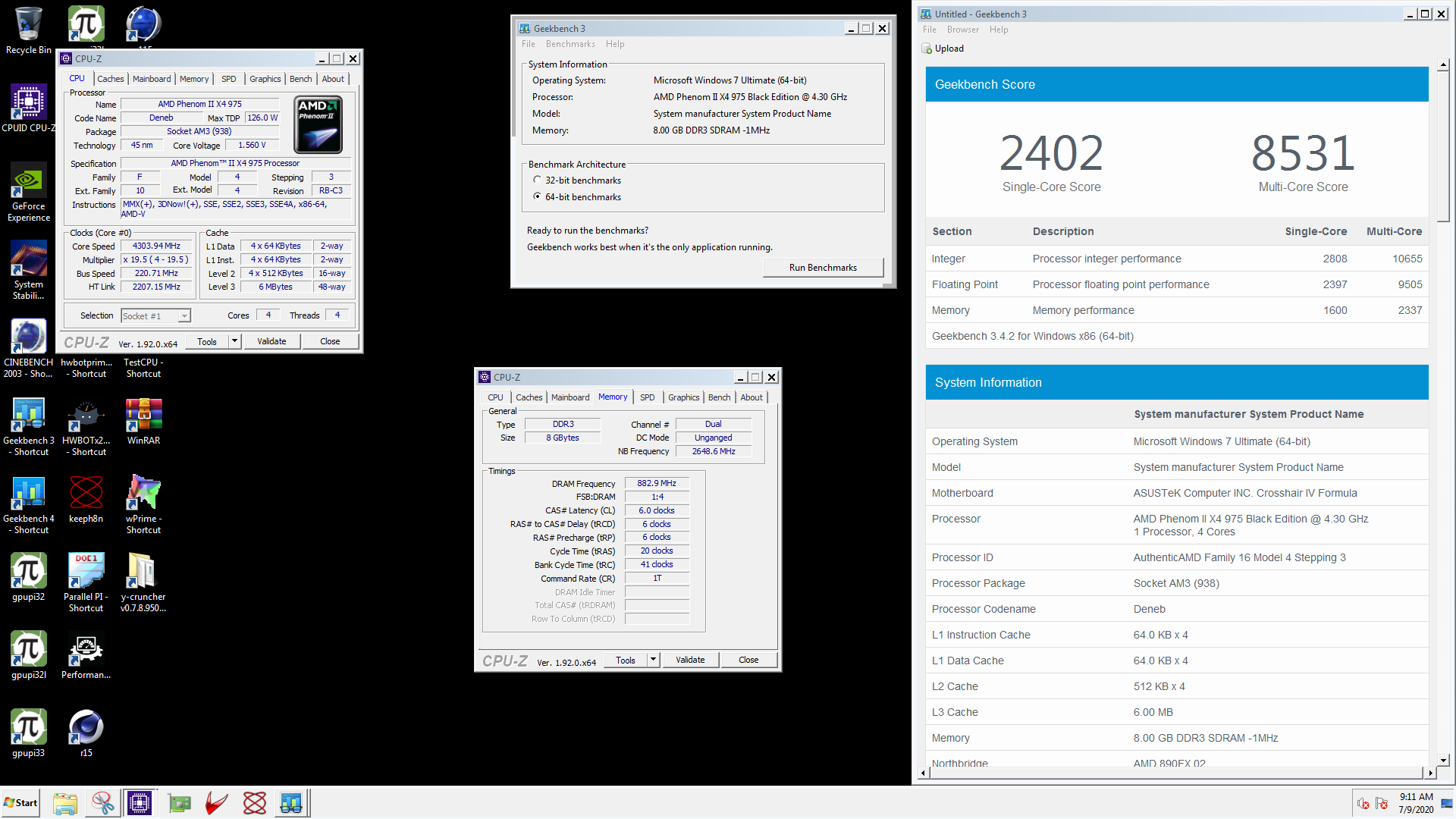Open hwbotprime desktop shortcut
Viewport: 1456px width, 819px height.
pos(86,368)
